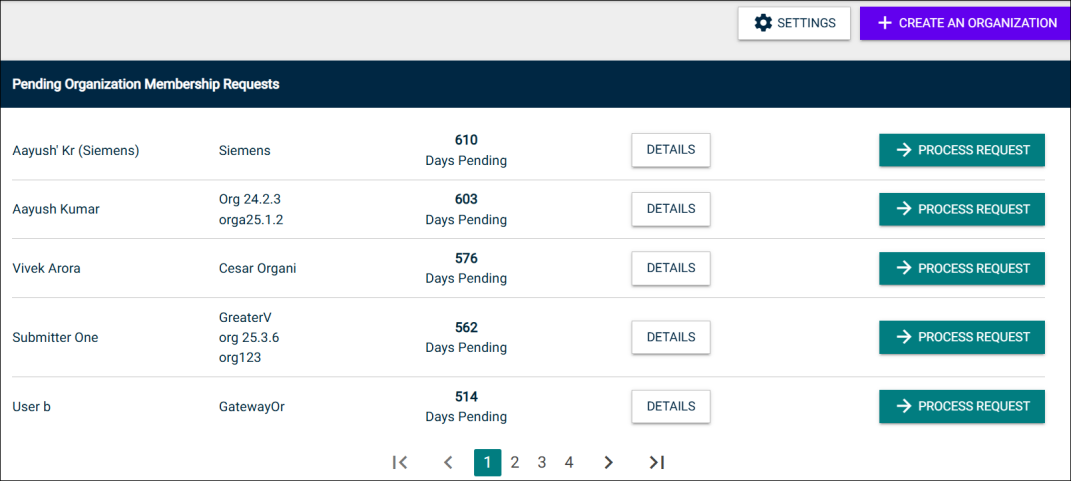Switch to page 2 of requests
Image resolution: width=1071 pixels, height=481 pixels.
pyautogui.click(x=515, y=462)
